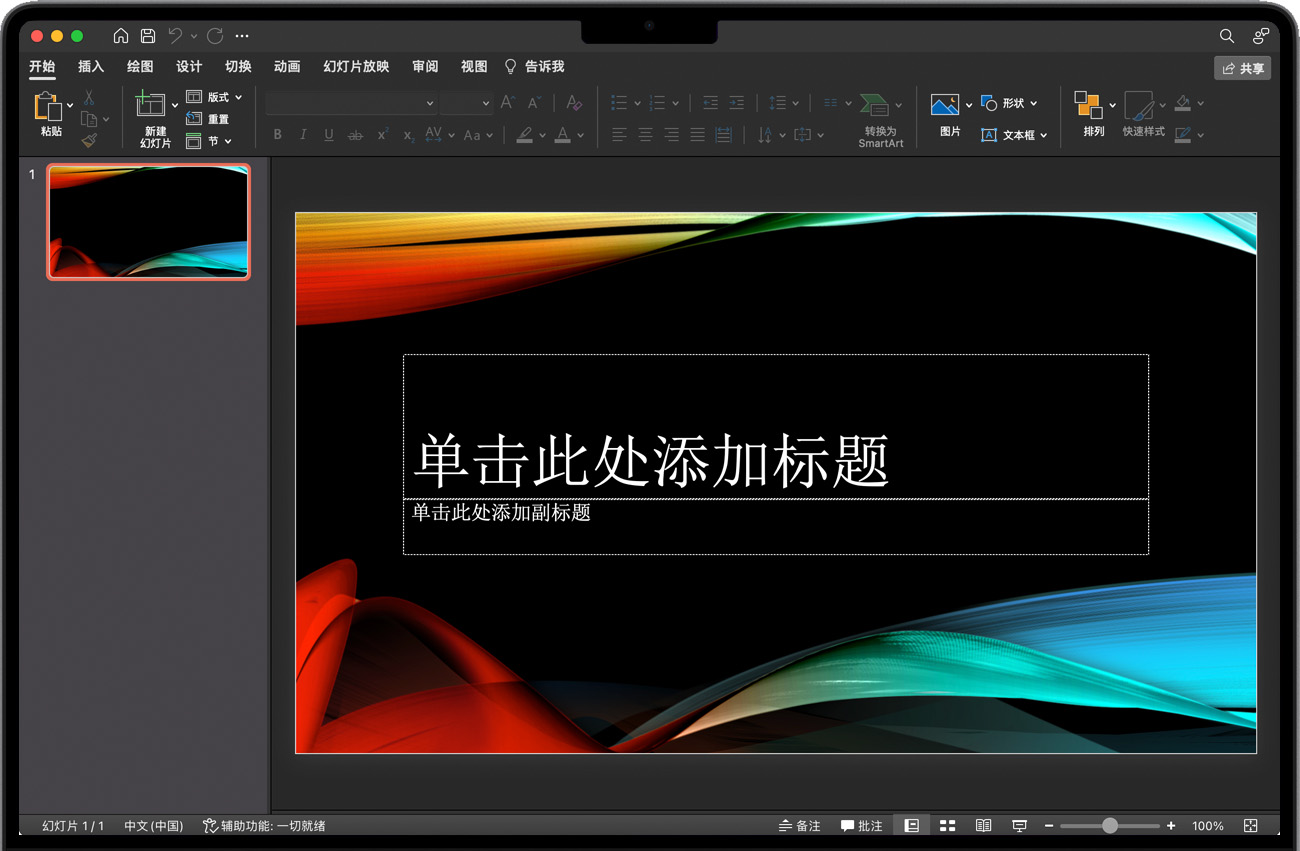Click the Undo arrow in title bar
The image size is (1300, 851).
tap(175, 36)
